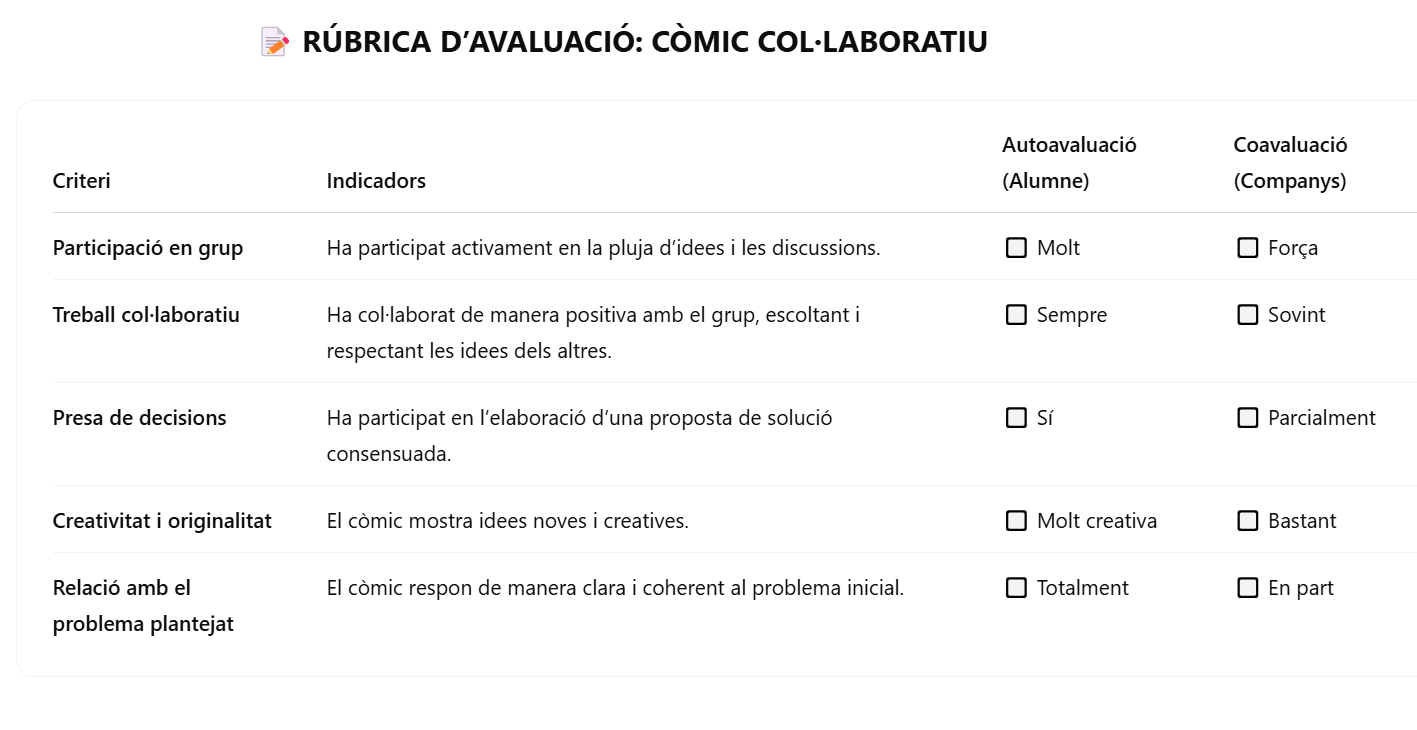Click the memo pencil icon beside the title
1417x730 pixels.
274,42
